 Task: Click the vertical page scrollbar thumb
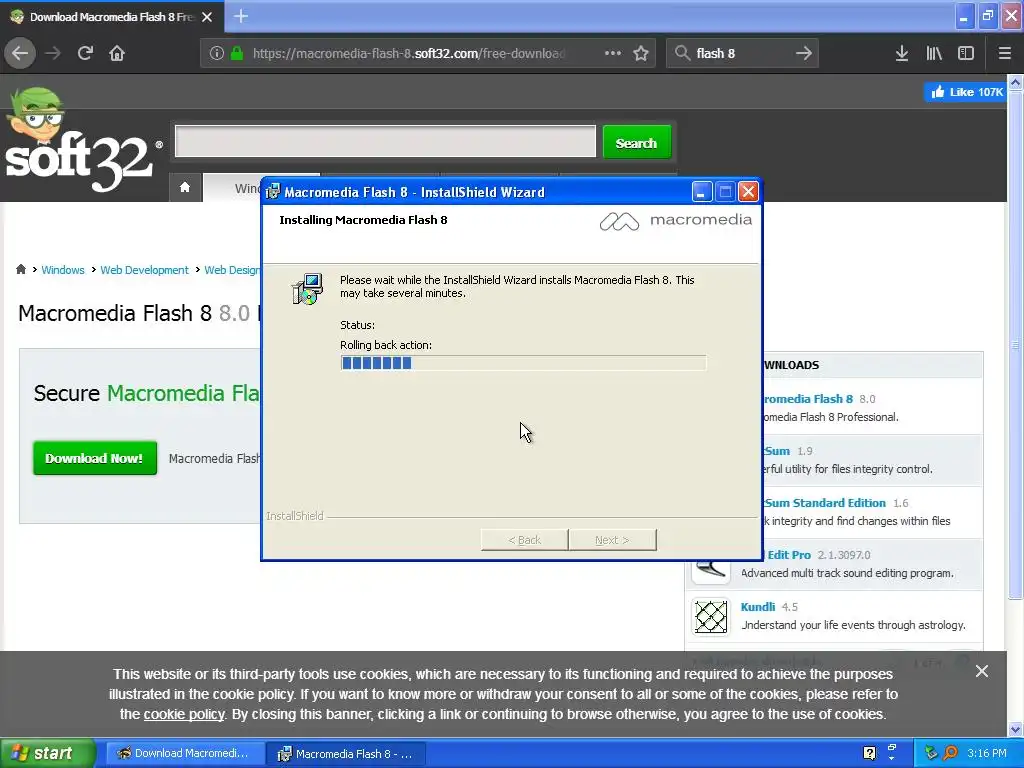coord(1016,345)
